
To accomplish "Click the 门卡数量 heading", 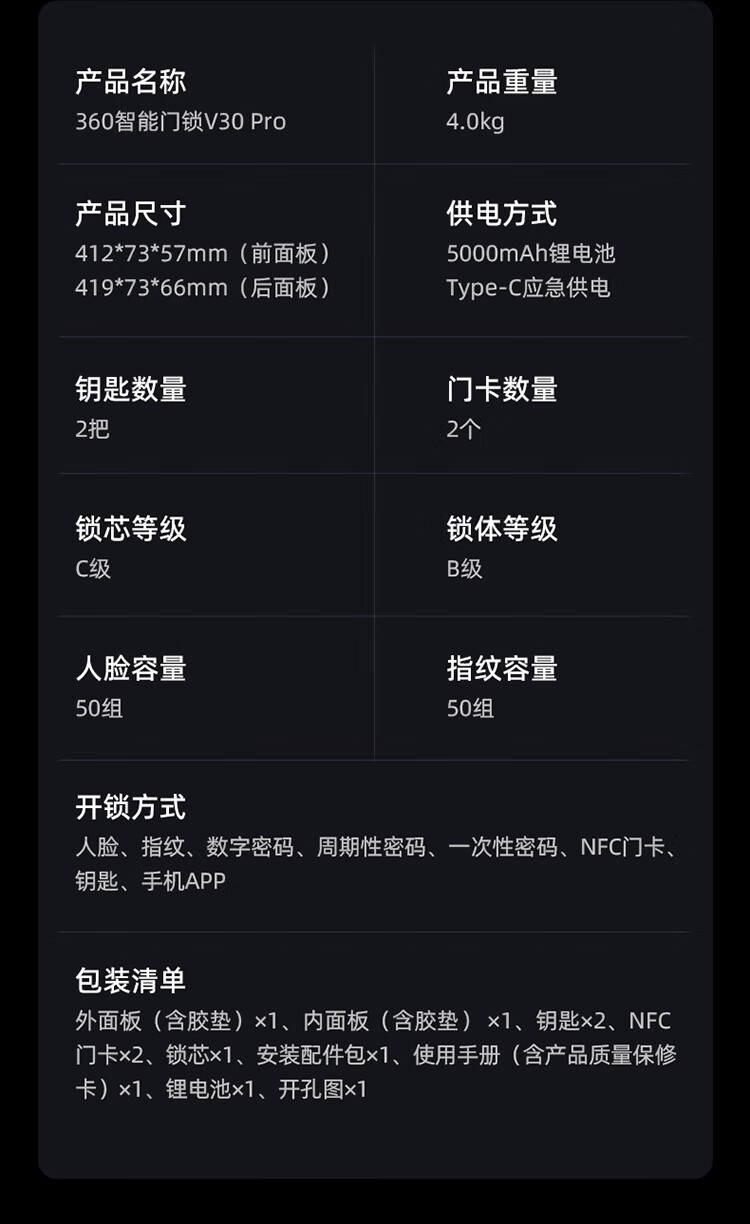I will (501, 389).
